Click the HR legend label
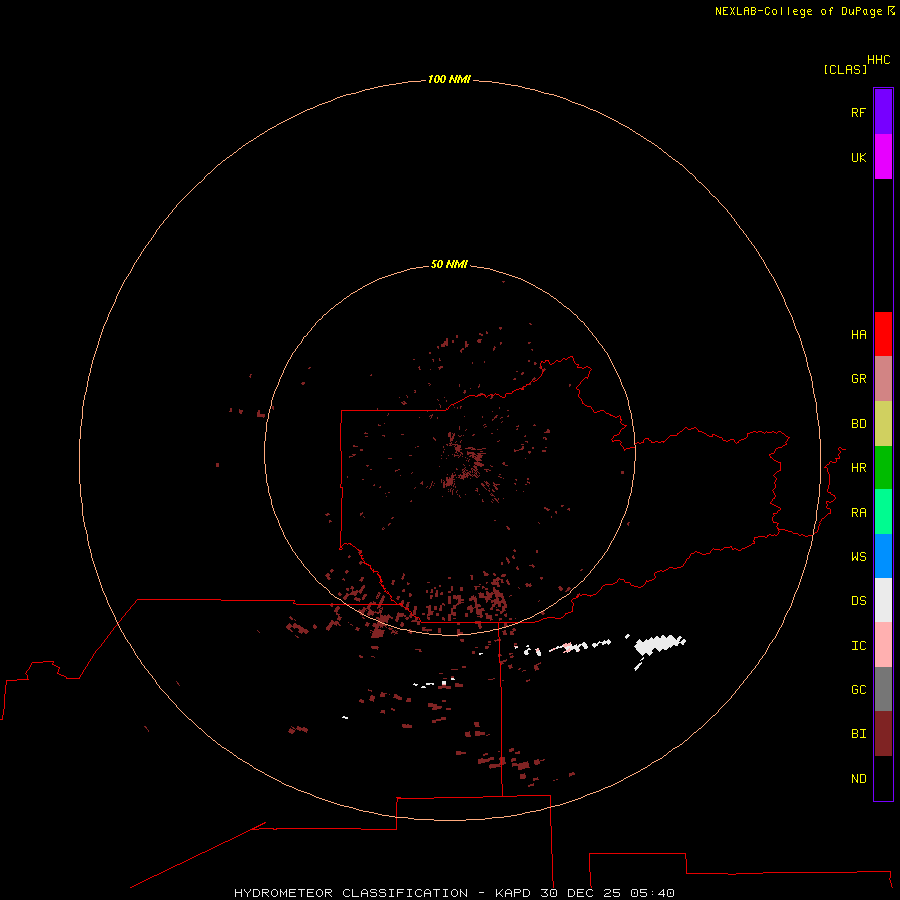The height and width of the screenshot is (900, 900). 858,468
